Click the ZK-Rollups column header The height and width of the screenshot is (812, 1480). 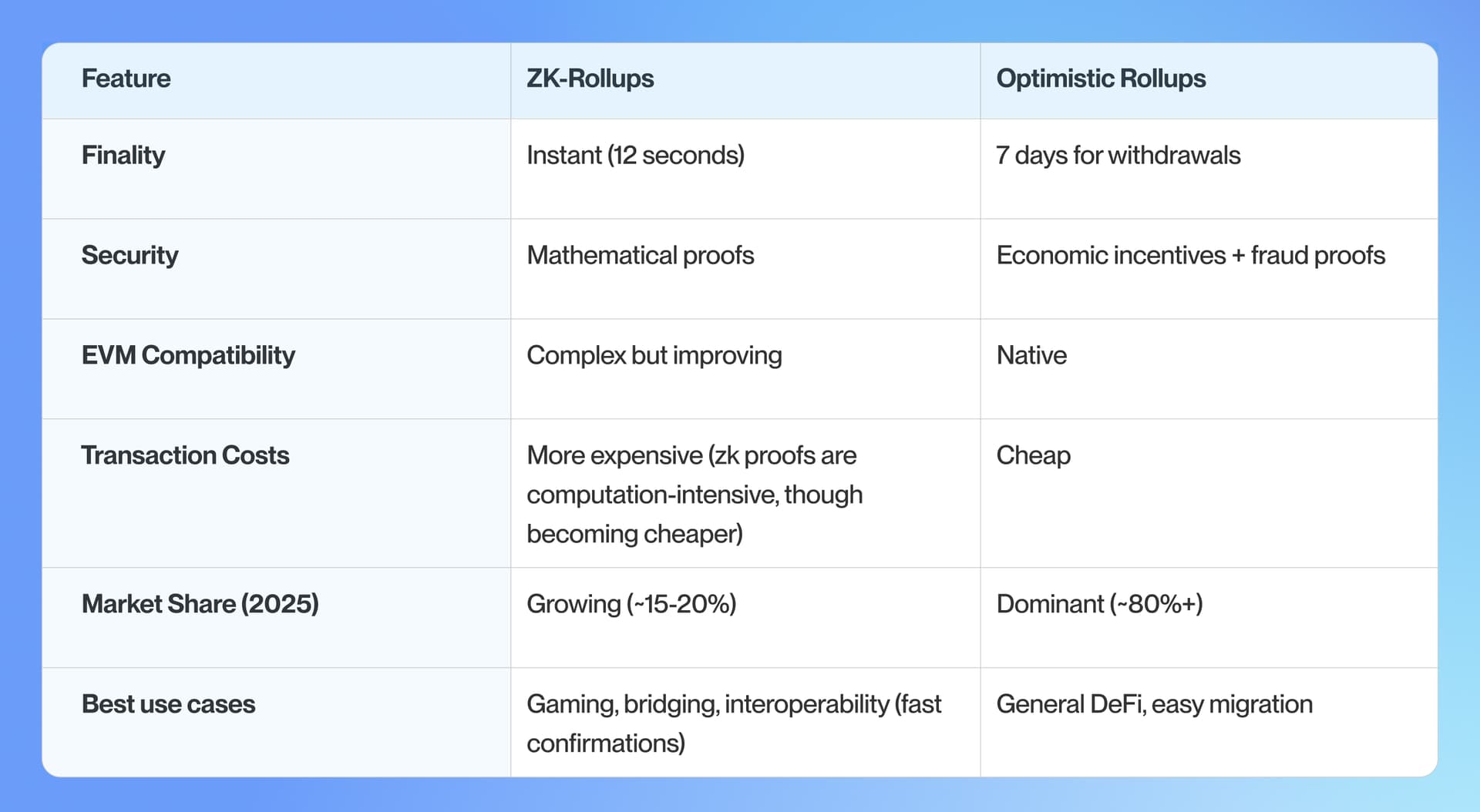coord(590,79)
